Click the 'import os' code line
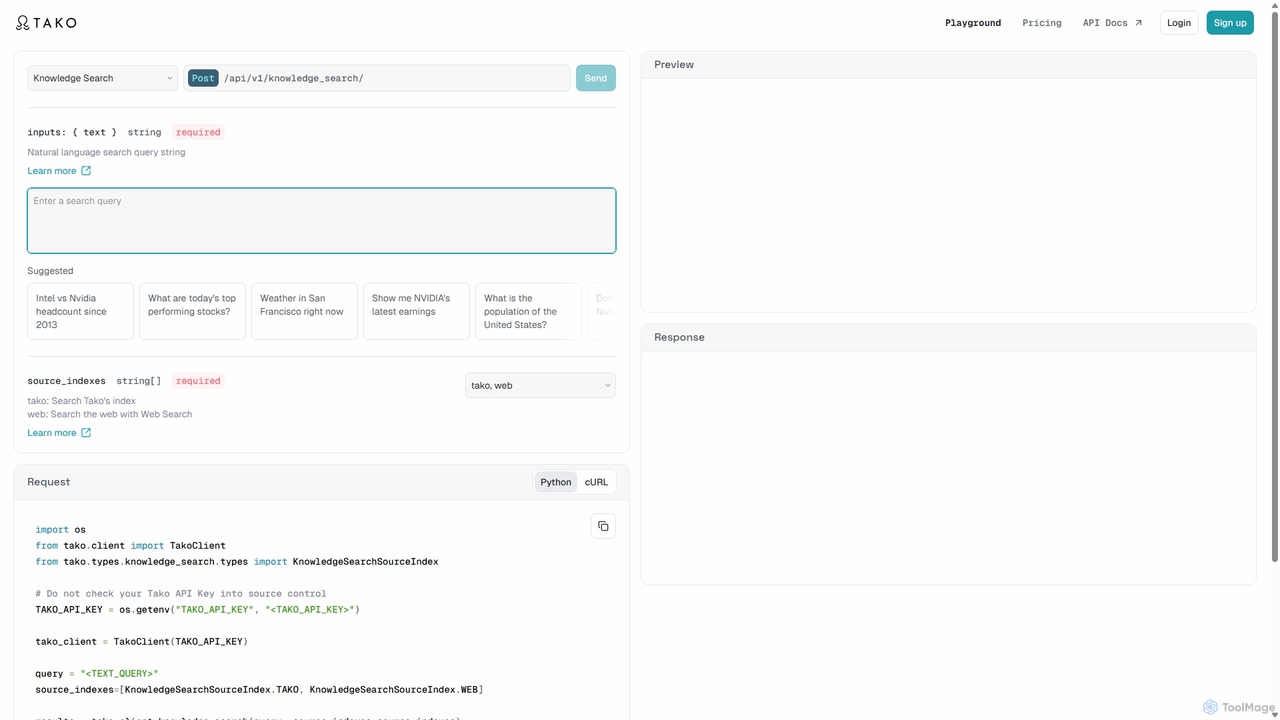This screenshot has width=1280, height=720. click(x=61, y=530)
